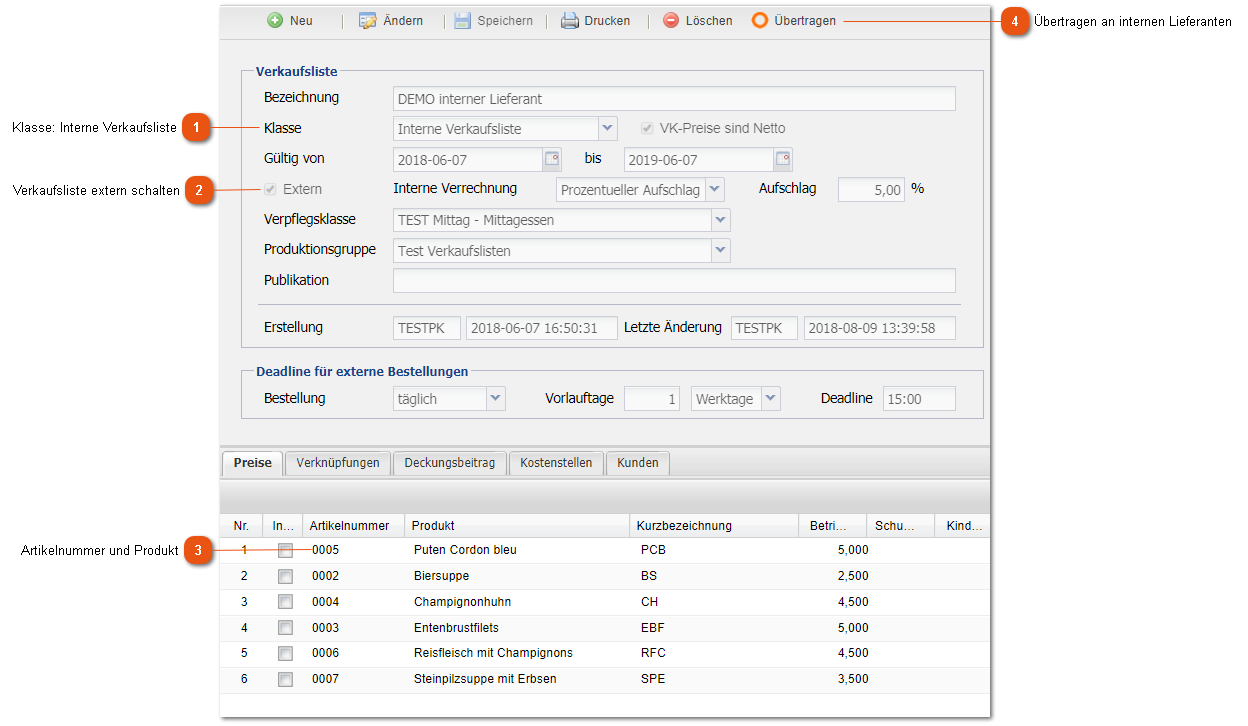Click article number 0005

tap(326, 550)
